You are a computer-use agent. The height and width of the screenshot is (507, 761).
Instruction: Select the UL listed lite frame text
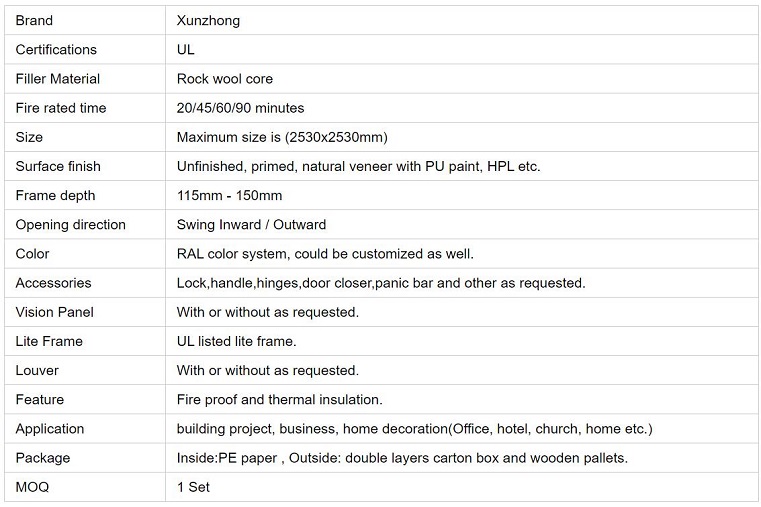tap(236, 341)
